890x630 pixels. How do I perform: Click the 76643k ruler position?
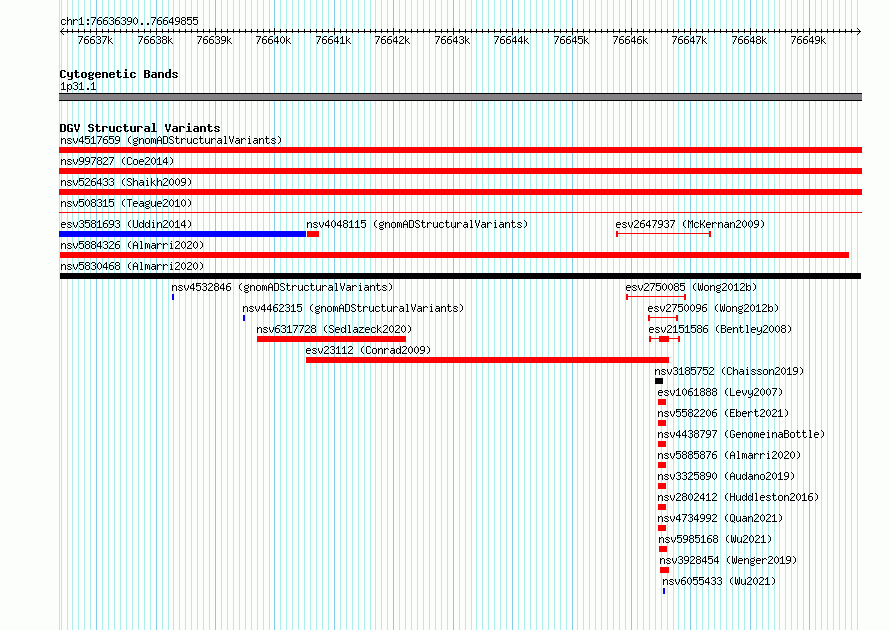click(452, 40)
